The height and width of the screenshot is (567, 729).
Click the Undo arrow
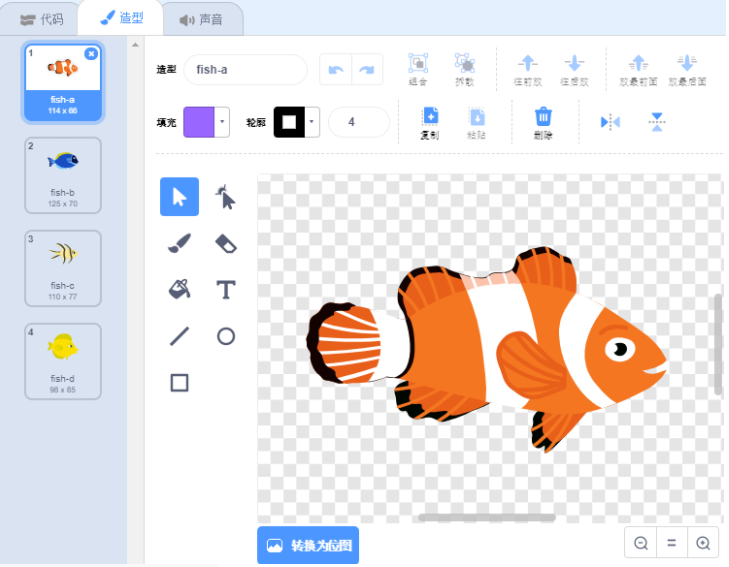336,70
